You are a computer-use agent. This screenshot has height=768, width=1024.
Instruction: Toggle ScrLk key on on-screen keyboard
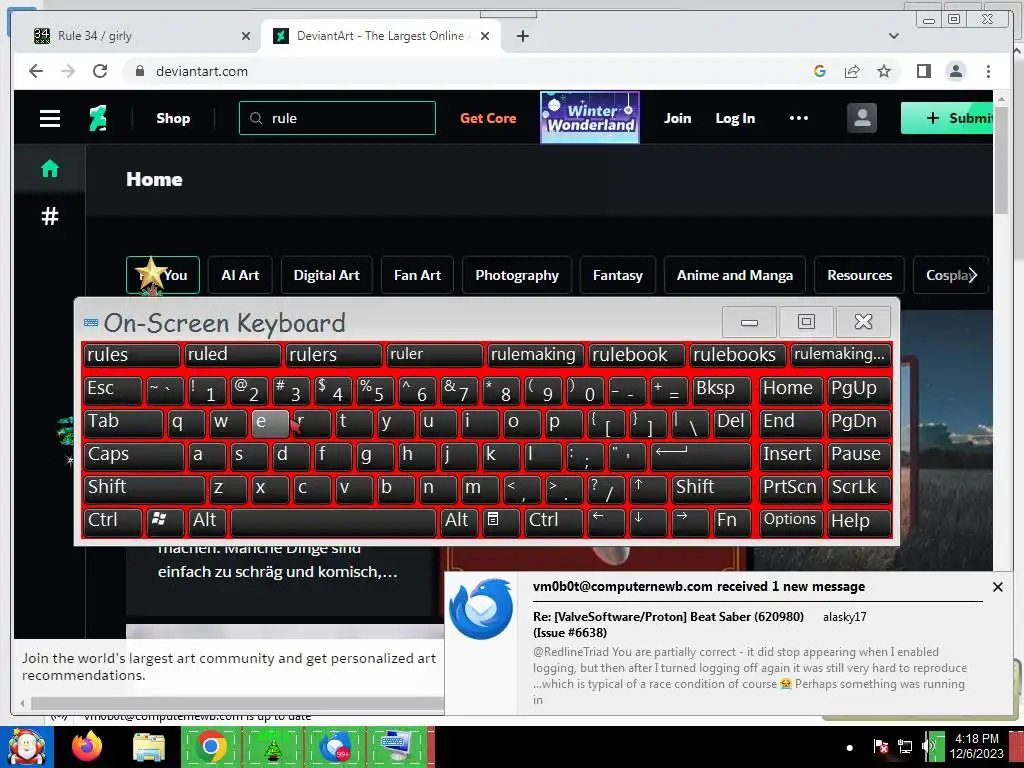pos(859,488)
